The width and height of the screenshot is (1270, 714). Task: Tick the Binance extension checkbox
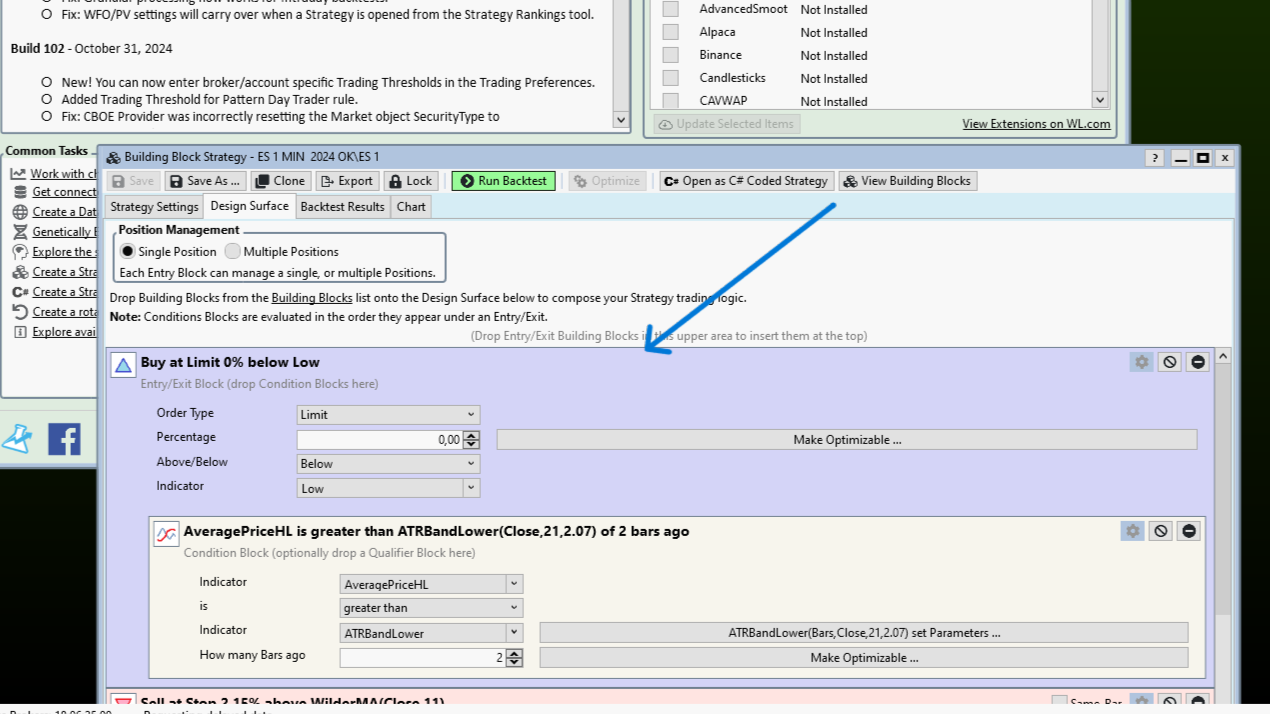[670, 55]
